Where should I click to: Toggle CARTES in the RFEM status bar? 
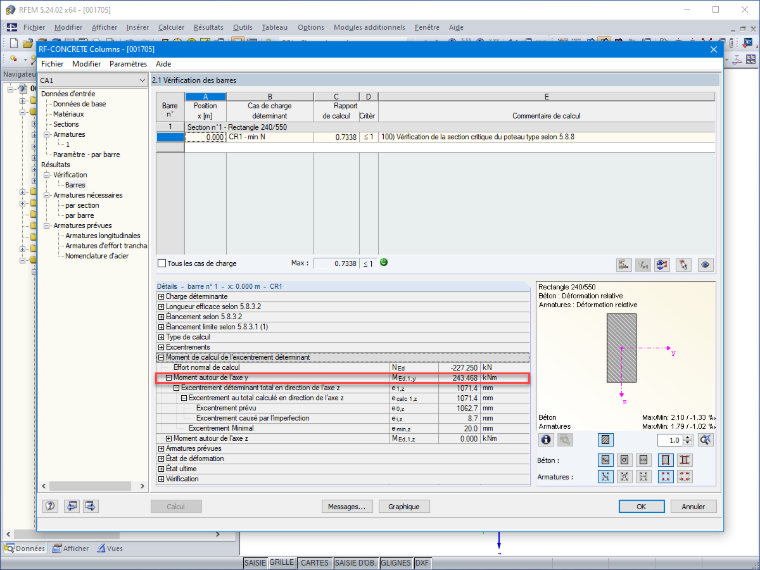click(x=315, y=563)
